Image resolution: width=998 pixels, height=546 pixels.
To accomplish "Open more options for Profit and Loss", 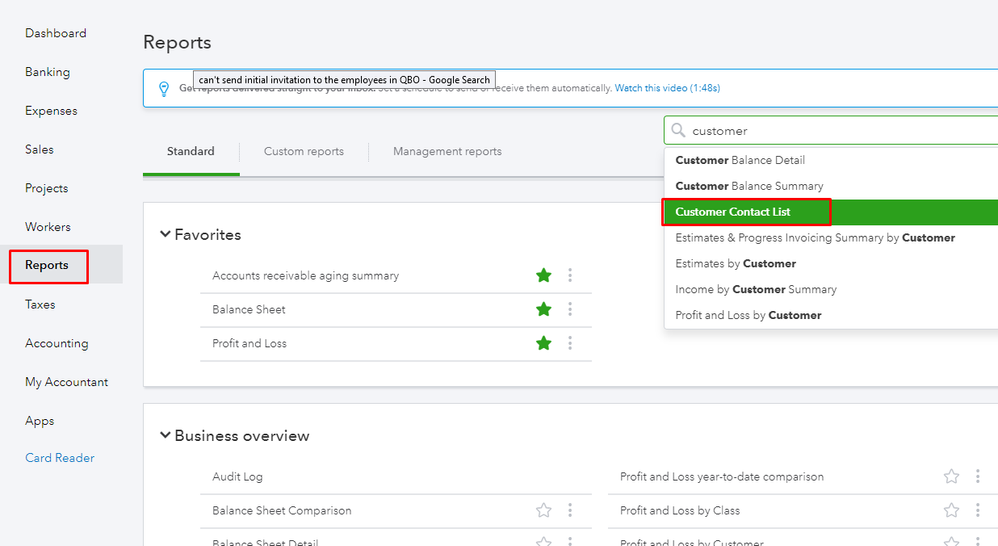I will coord(570,344).
